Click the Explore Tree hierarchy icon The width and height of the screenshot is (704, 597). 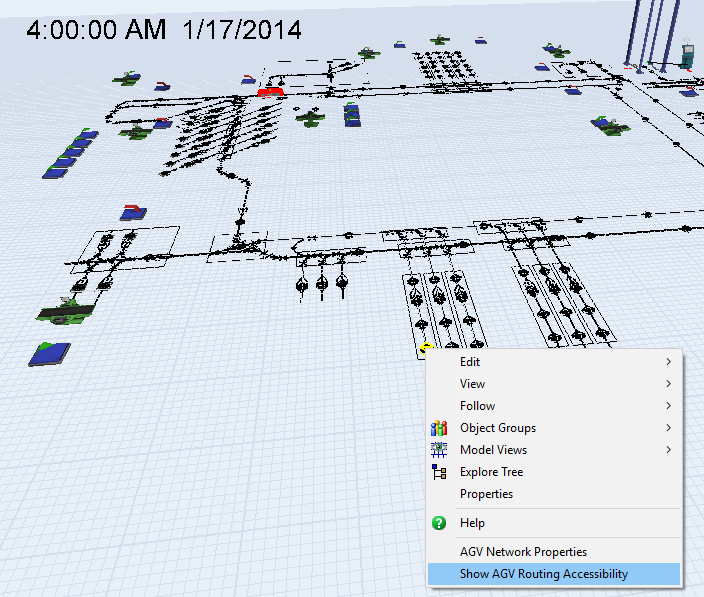click(438, 472)
